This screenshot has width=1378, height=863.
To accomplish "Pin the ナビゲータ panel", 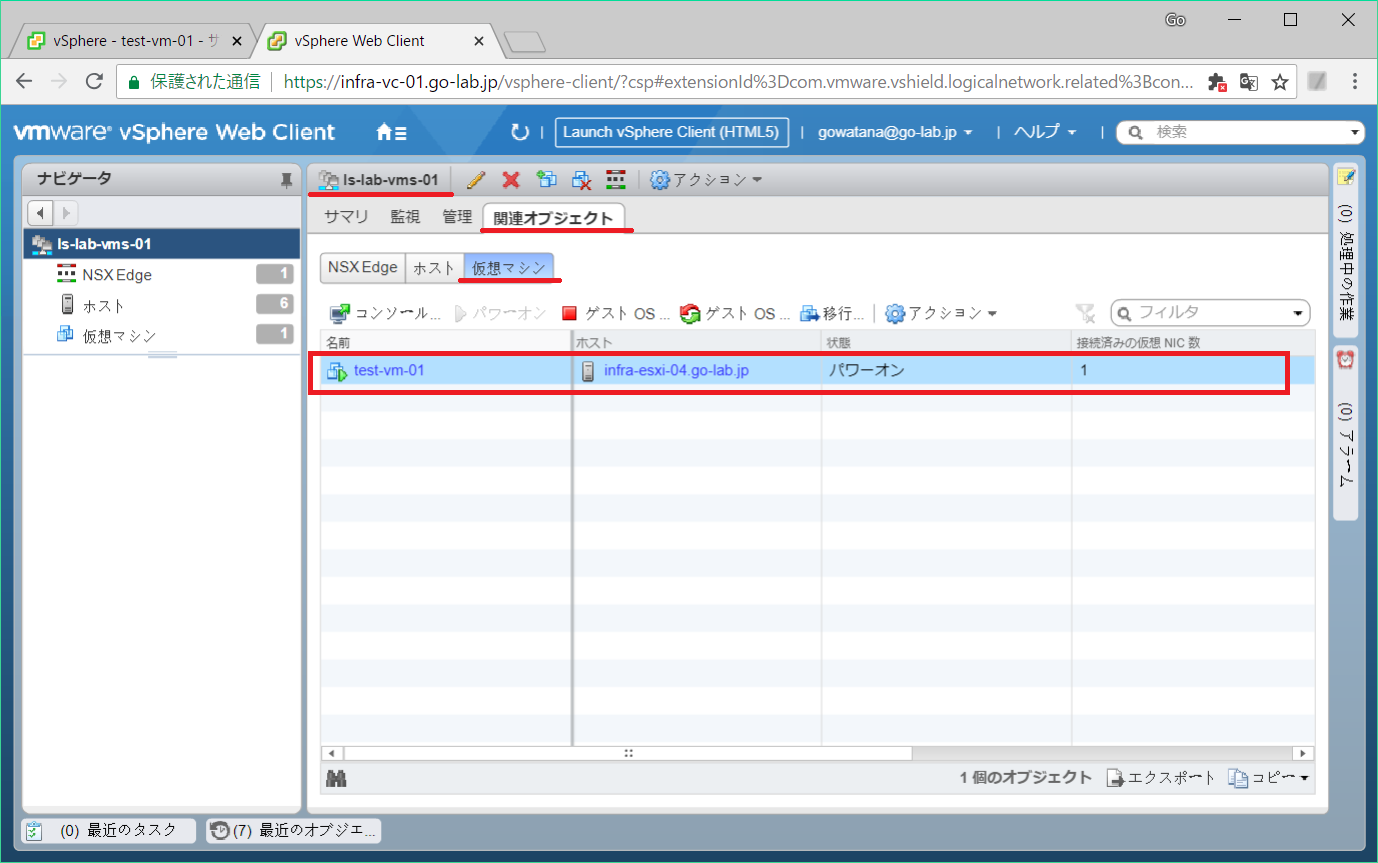I will click(286, 180).
